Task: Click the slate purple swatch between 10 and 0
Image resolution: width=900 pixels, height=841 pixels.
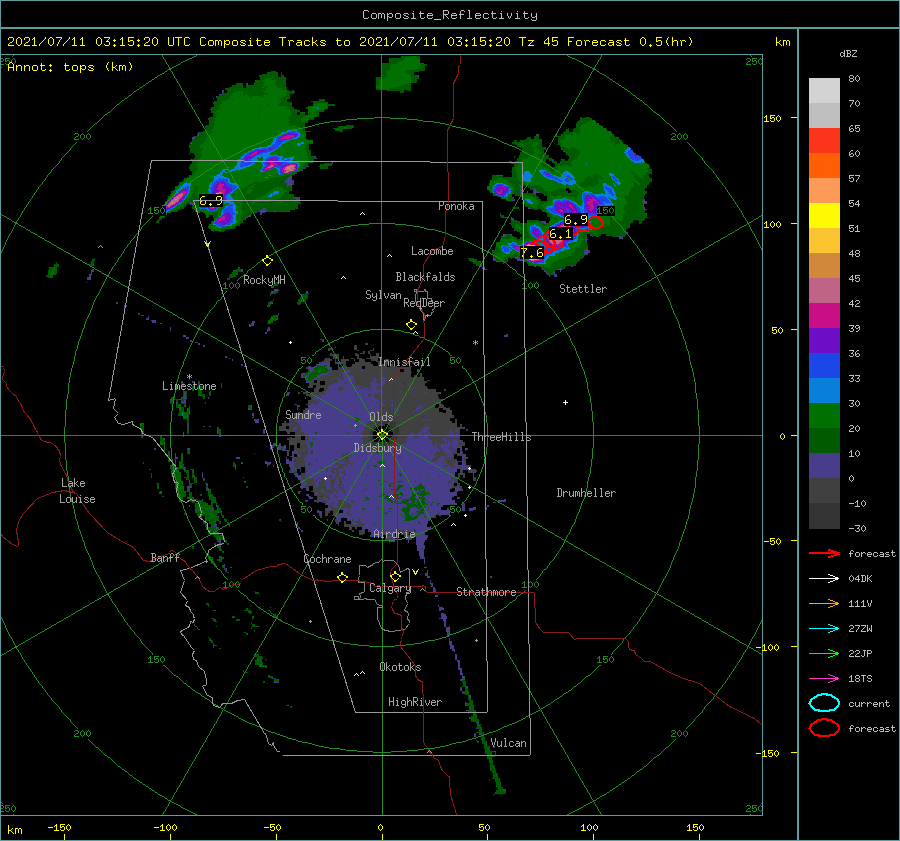Action: 824,466
